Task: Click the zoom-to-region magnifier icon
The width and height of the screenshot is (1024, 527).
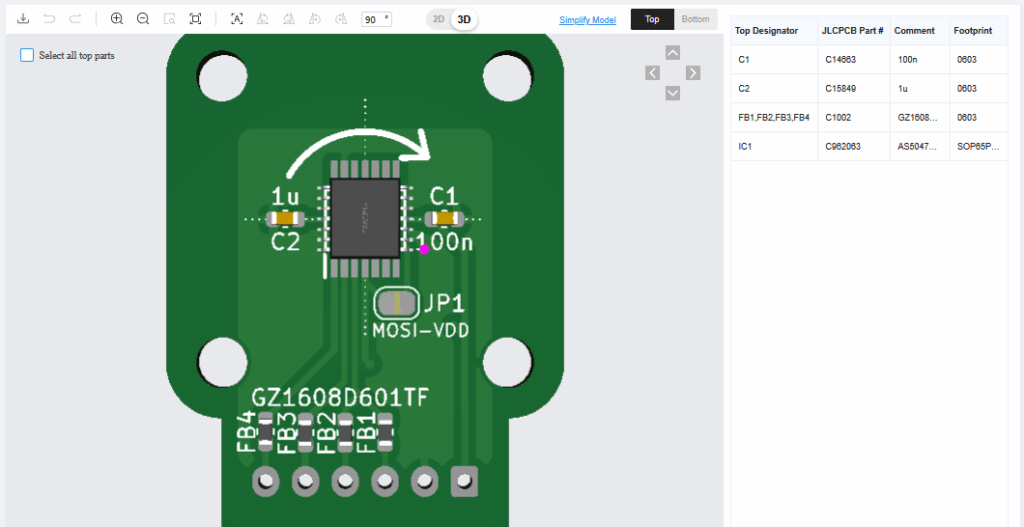Action: 170,19
